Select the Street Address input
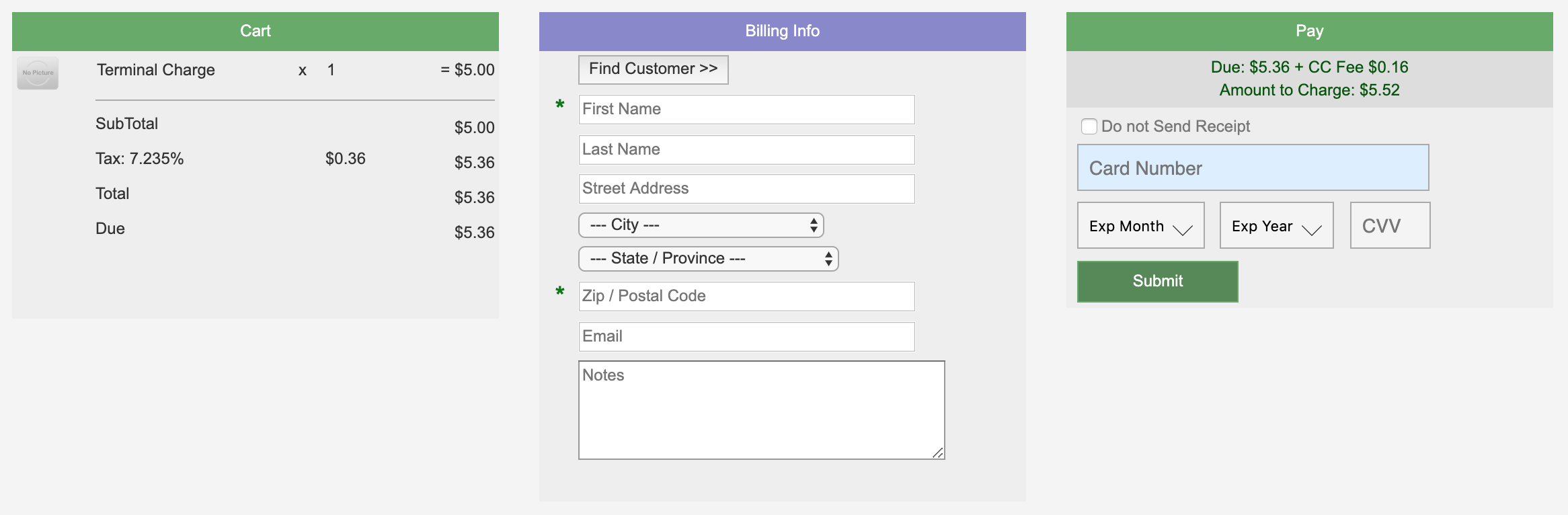 (746, 189)
